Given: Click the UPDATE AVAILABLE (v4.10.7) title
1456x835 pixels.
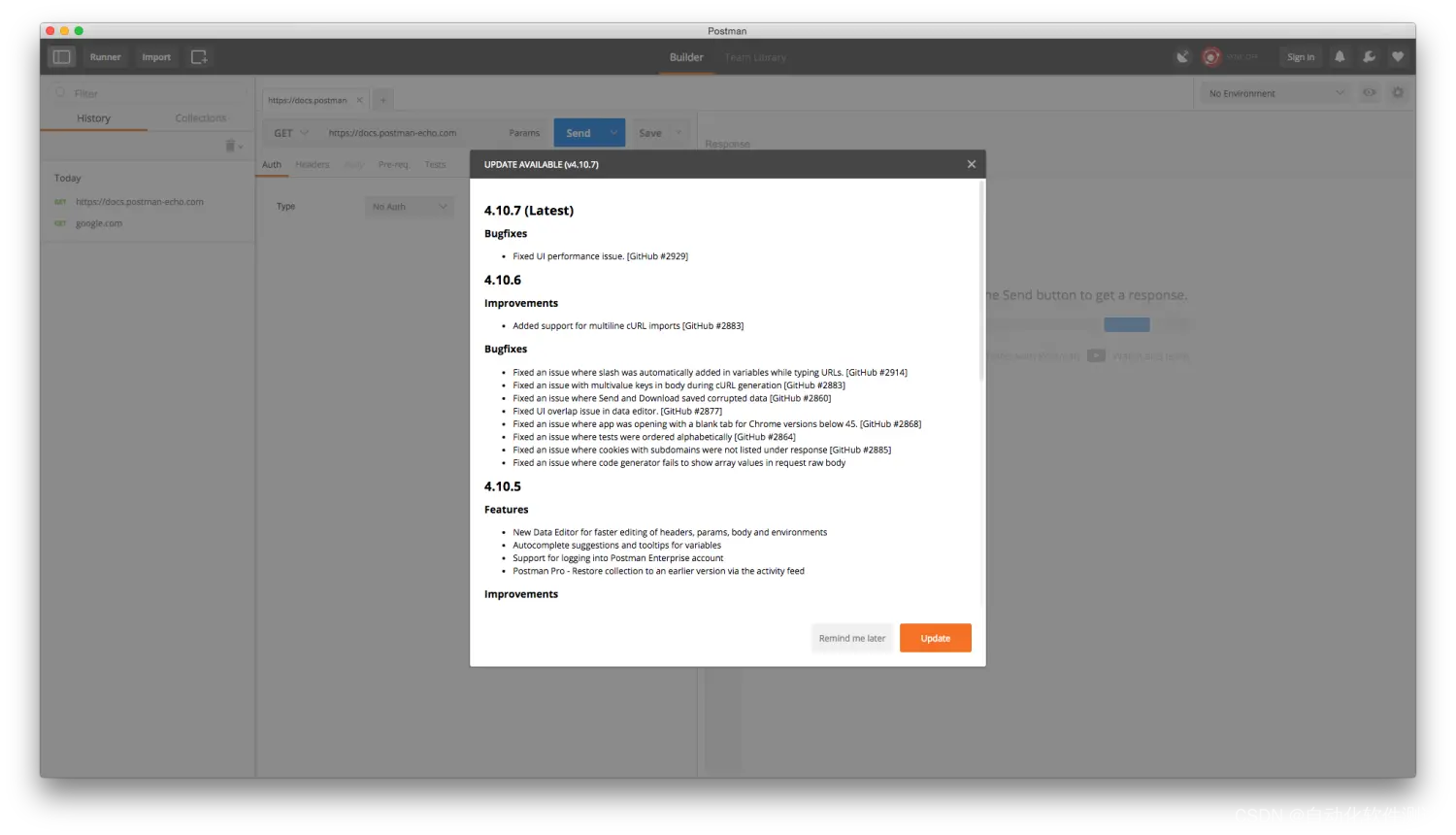Looking at the screenshot, I should 542,164.
